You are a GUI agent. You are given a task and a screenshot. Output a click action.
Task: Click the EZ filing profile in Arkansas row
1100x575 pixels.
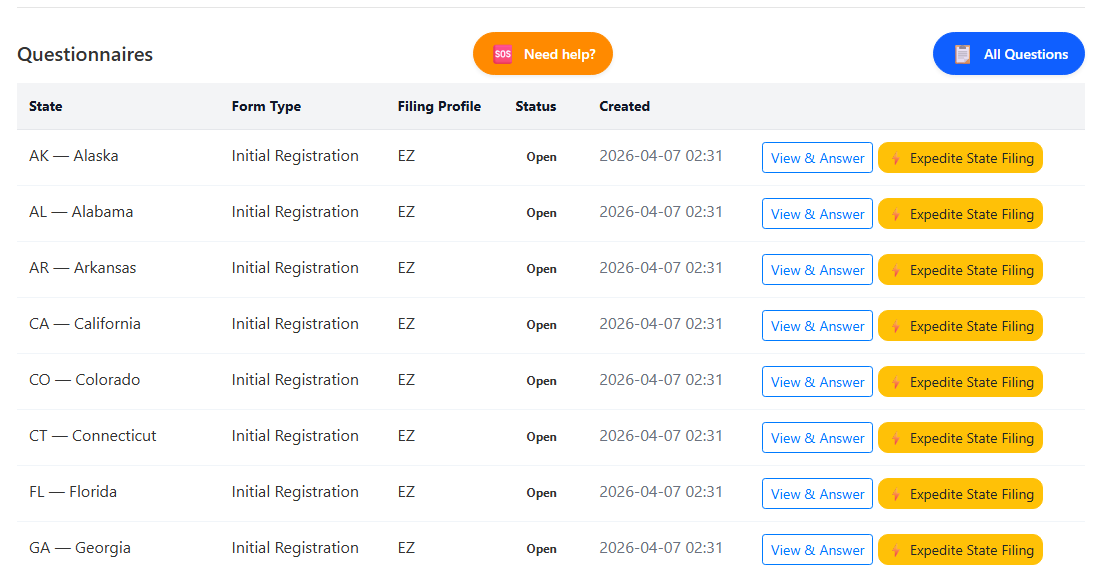tap(406, 268)
